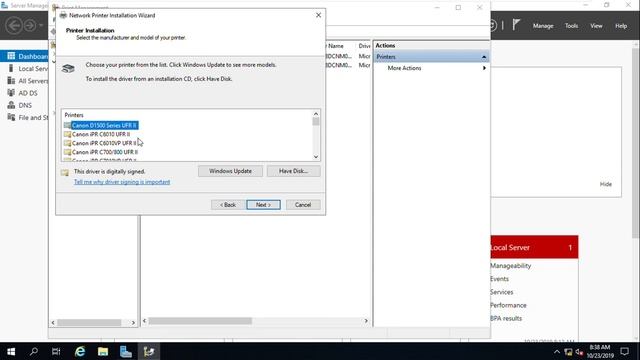Switch to Server Manager taskbar icon
This screenshot has width=640, height=360.
click(x=126, y=351)
